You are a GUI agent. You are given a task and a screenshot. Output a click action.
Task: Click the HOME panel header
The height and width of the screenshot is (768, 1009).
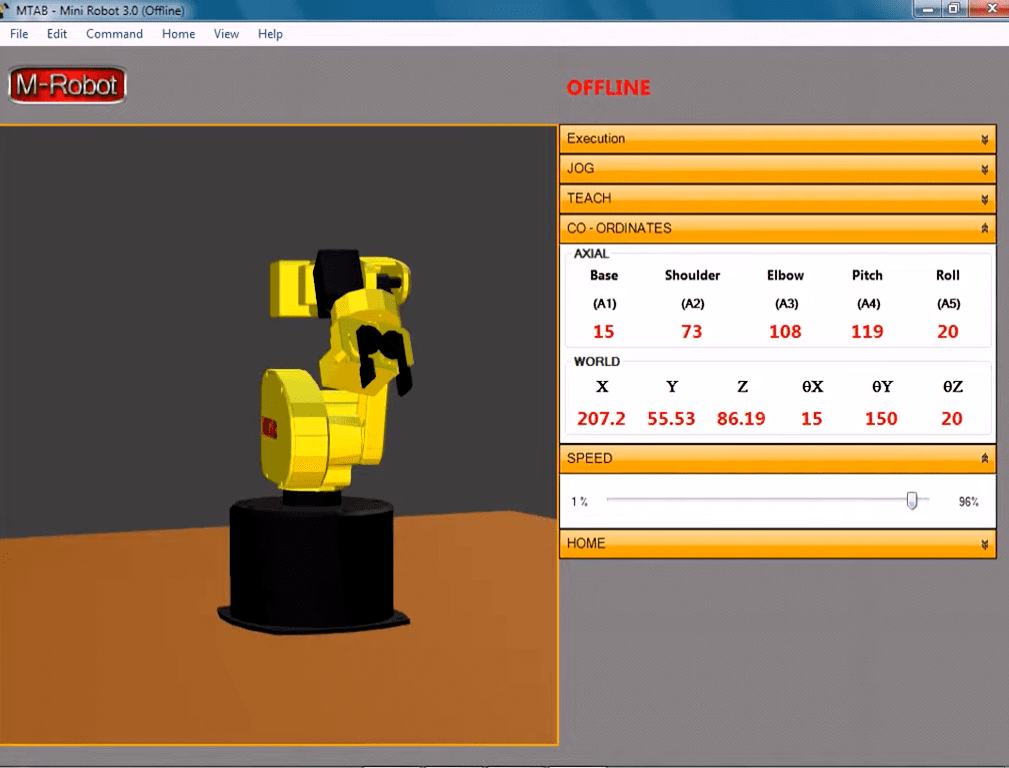[777, 543]
